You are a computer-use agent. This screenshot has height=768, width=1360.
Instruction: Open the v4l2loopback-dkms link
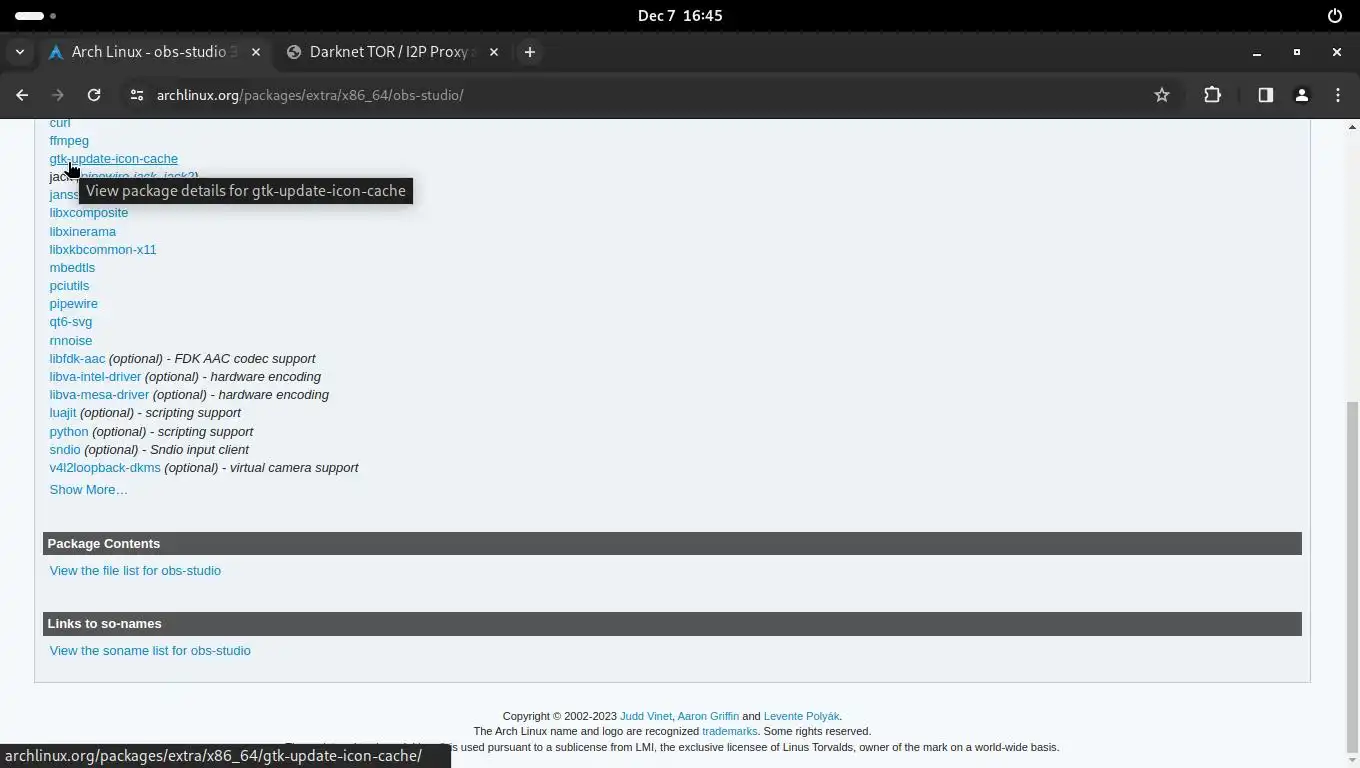click(105, 468)
